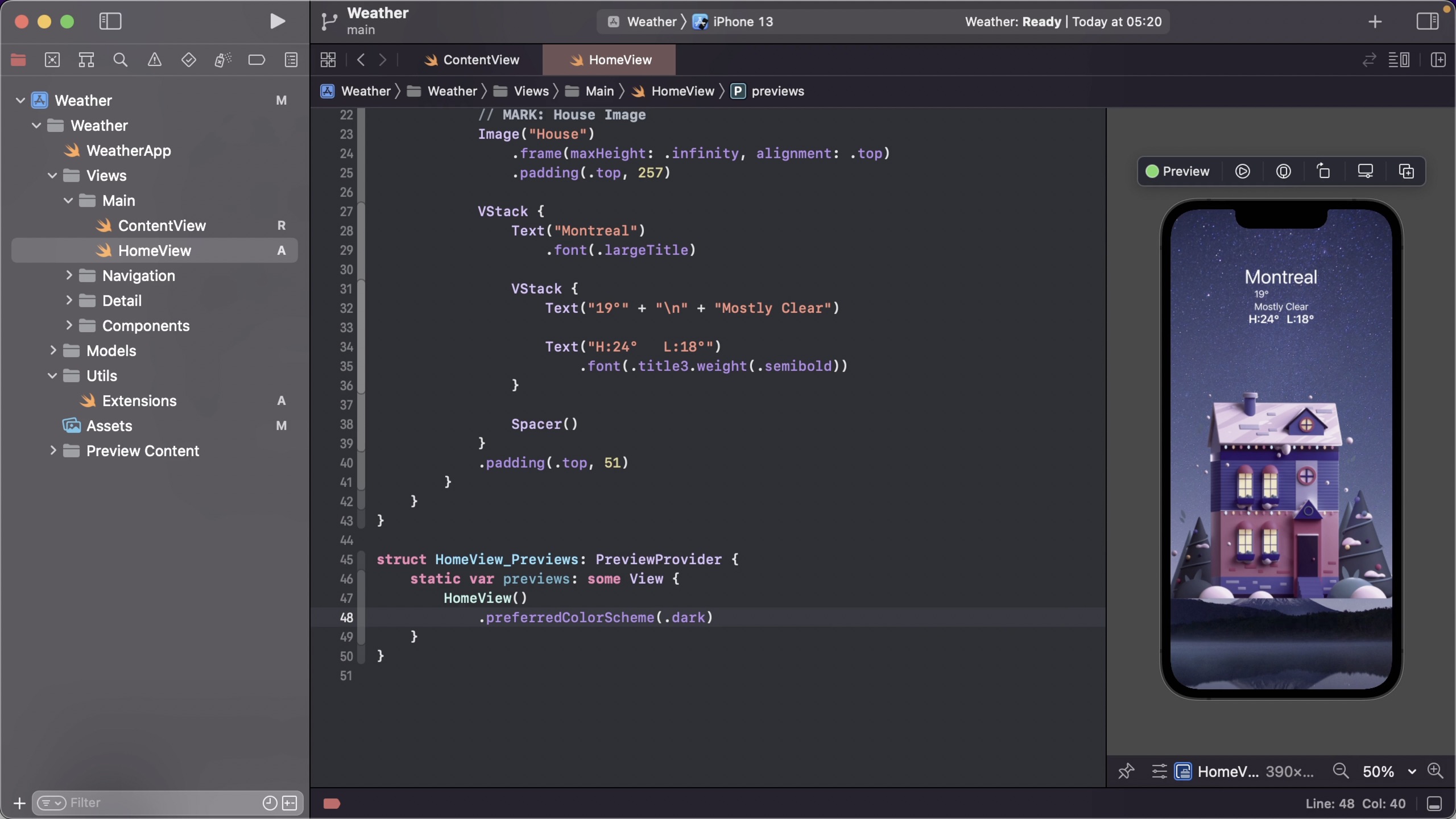Open the Find navigator search icon
Screen dimensions: 1456x819
(x=120, y=60)
